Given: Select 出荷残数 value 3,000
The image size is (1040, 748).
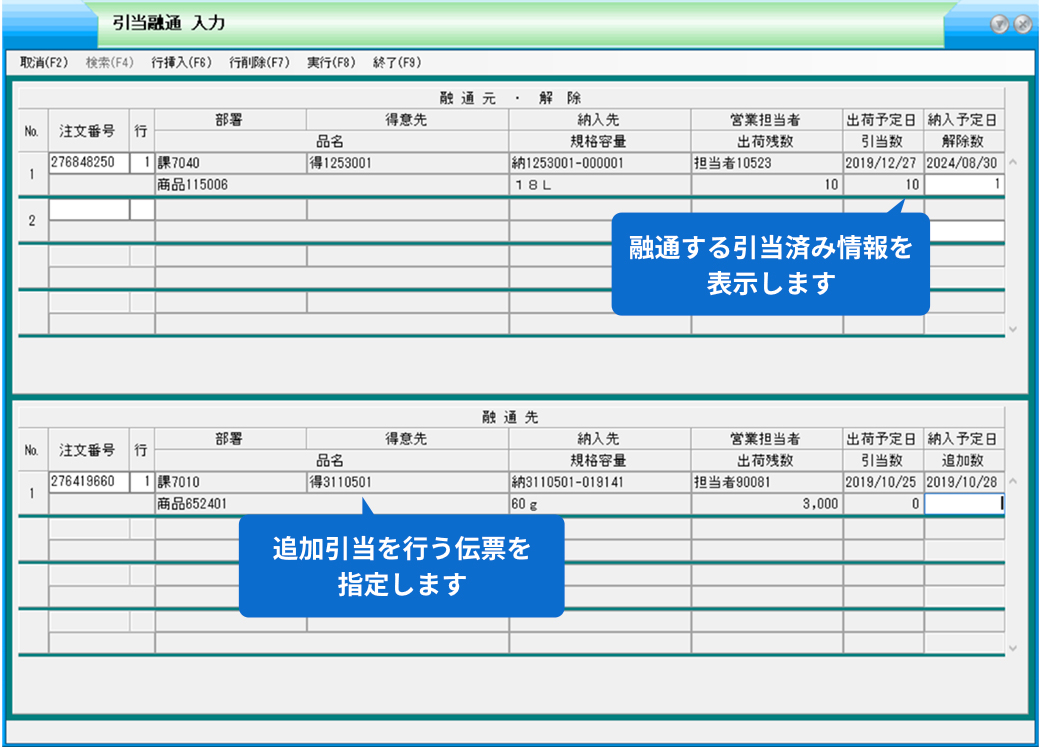Looking at the screenshot, I should 767,504.
